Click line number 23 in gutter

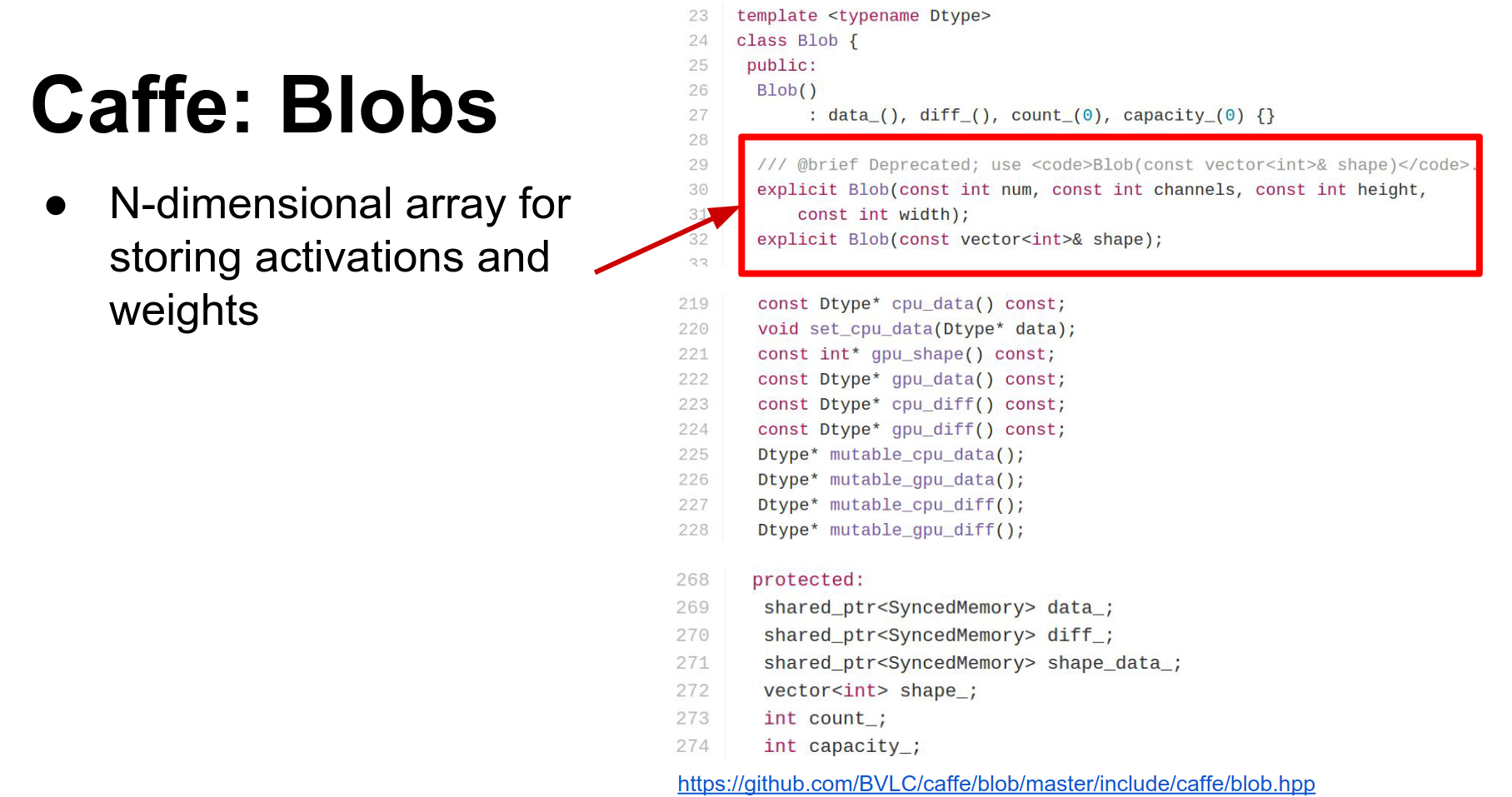click(x=698, y=16)
